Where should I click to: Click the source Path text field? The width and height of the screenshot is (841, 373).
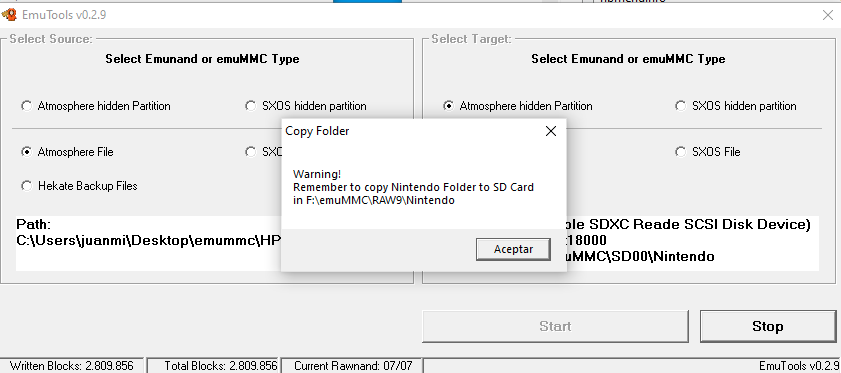149,243
